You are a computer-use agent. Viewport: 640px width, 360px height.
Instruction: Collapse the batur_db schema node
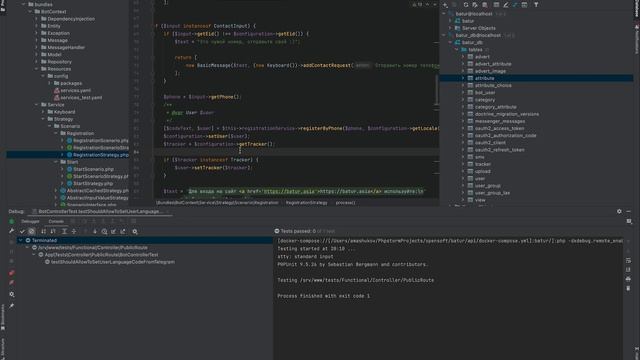[x=451, y=42]
